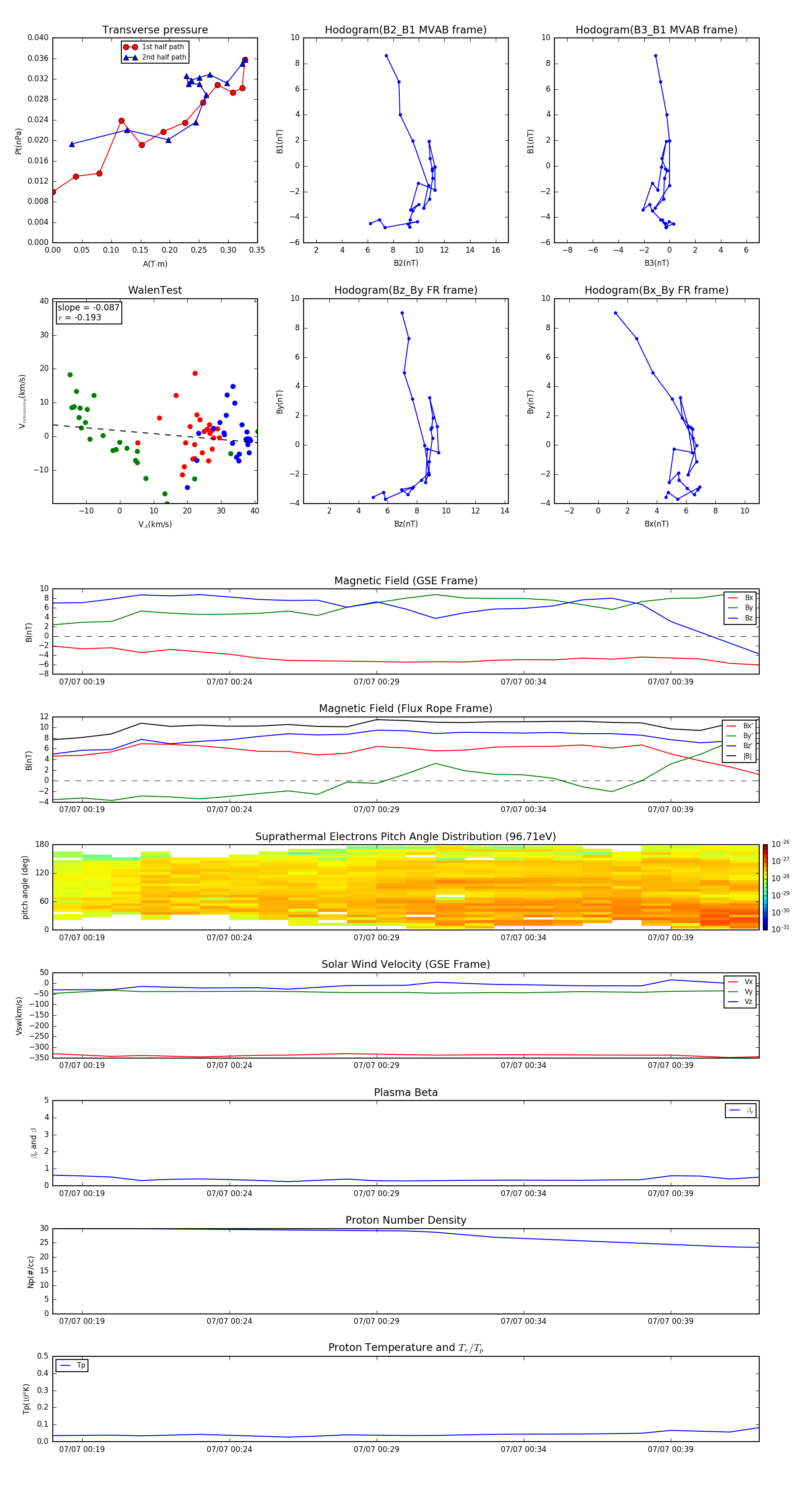The width and height of the screenshot is (812, 1489).
Task: Select the |B| entry in flux rope legend
Action: [740, 756]
